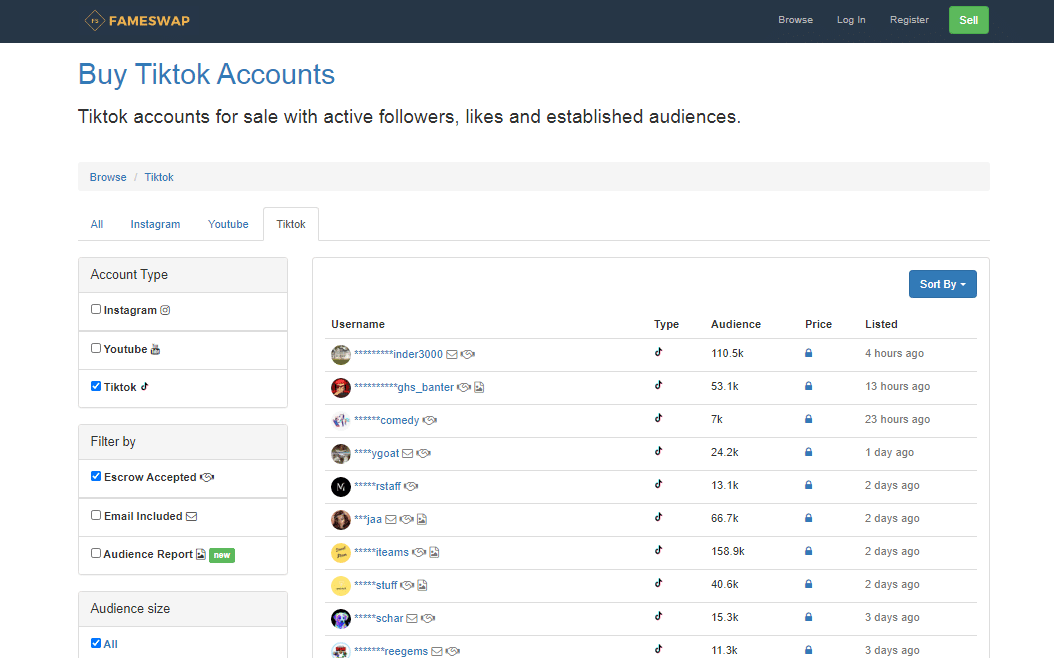Click the 158.9k audience value
This screenshot has height=658, width=1054.
pos(728,550)
